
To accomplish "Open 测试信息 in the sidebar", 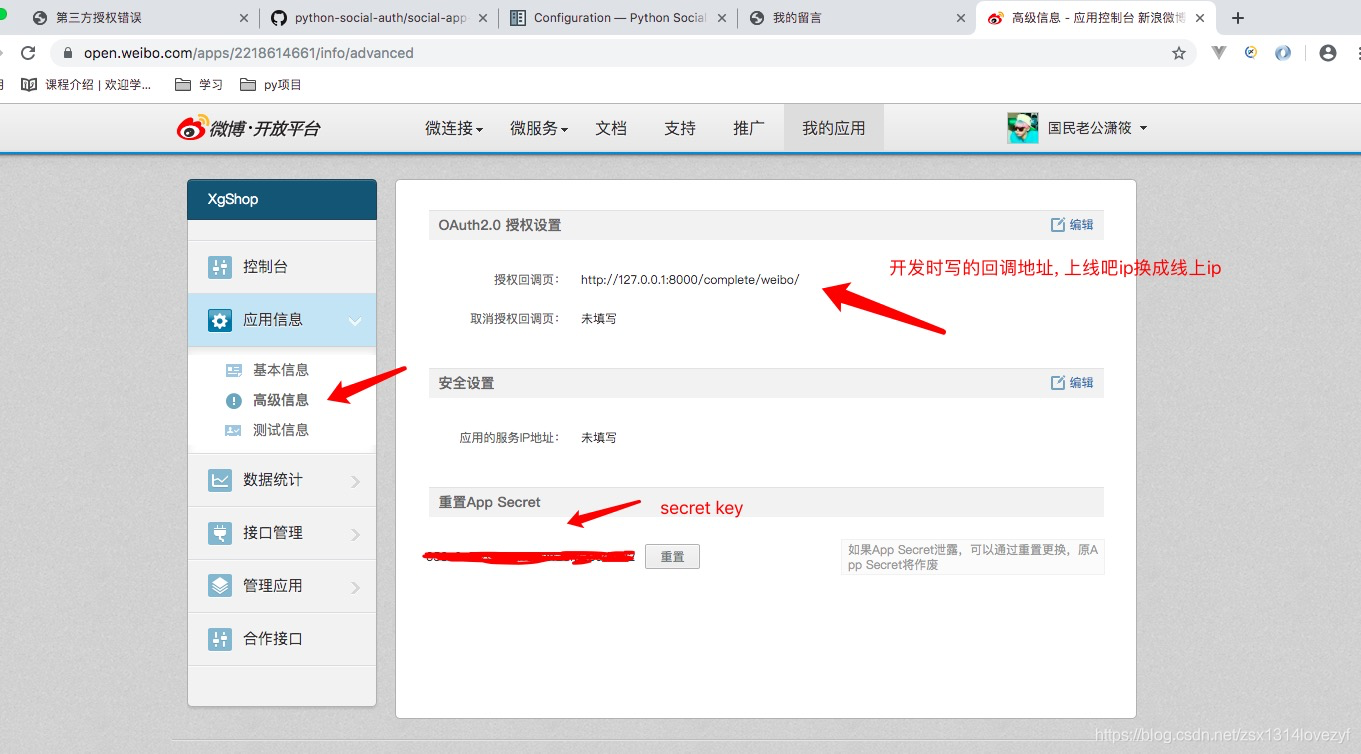I will 281,430.
